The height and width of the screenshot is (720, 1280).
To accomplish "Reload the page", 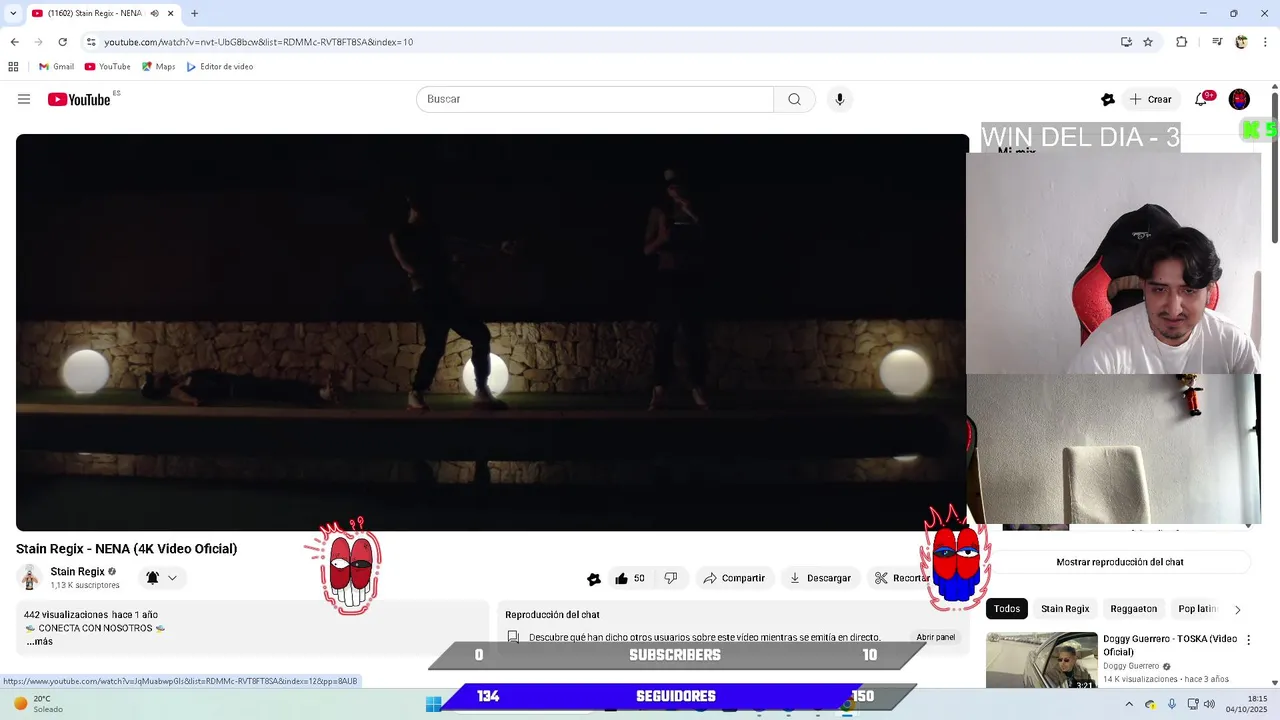I will (62, 42).
